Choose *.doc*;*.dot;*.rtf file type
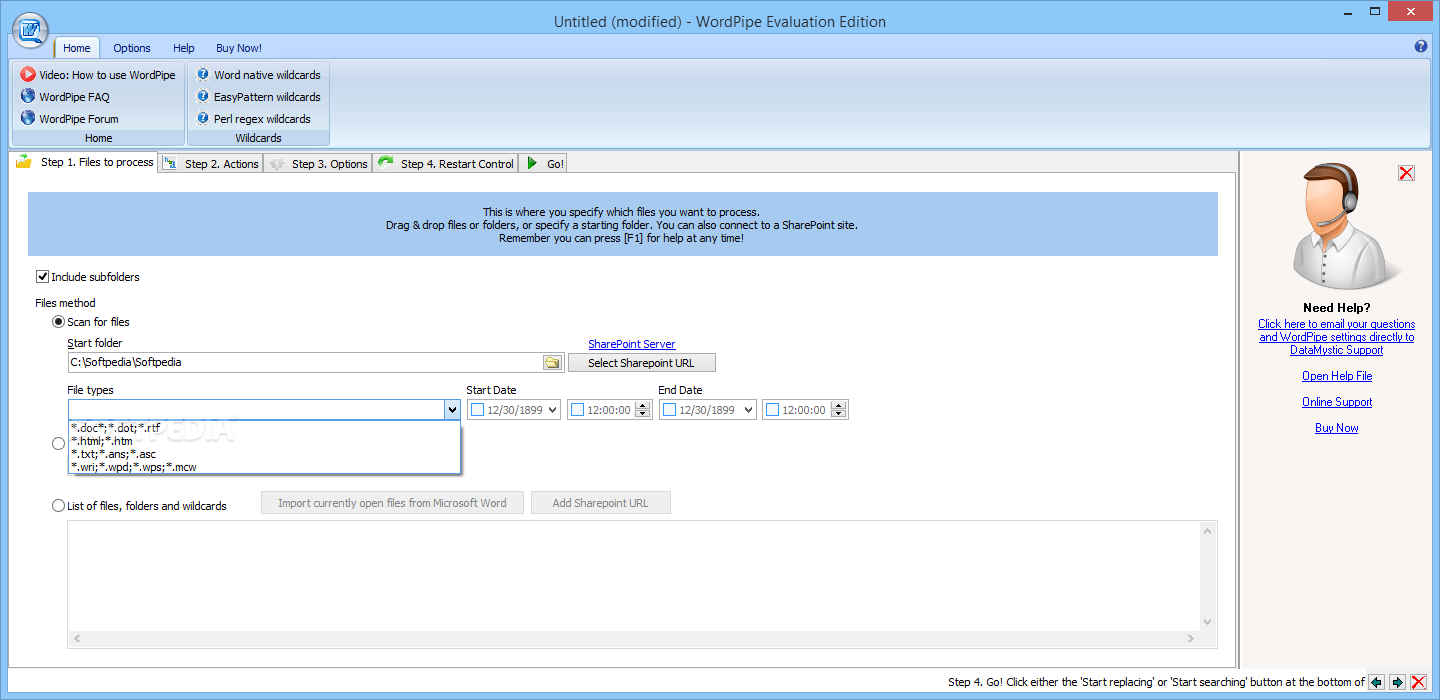 point(264,428)
